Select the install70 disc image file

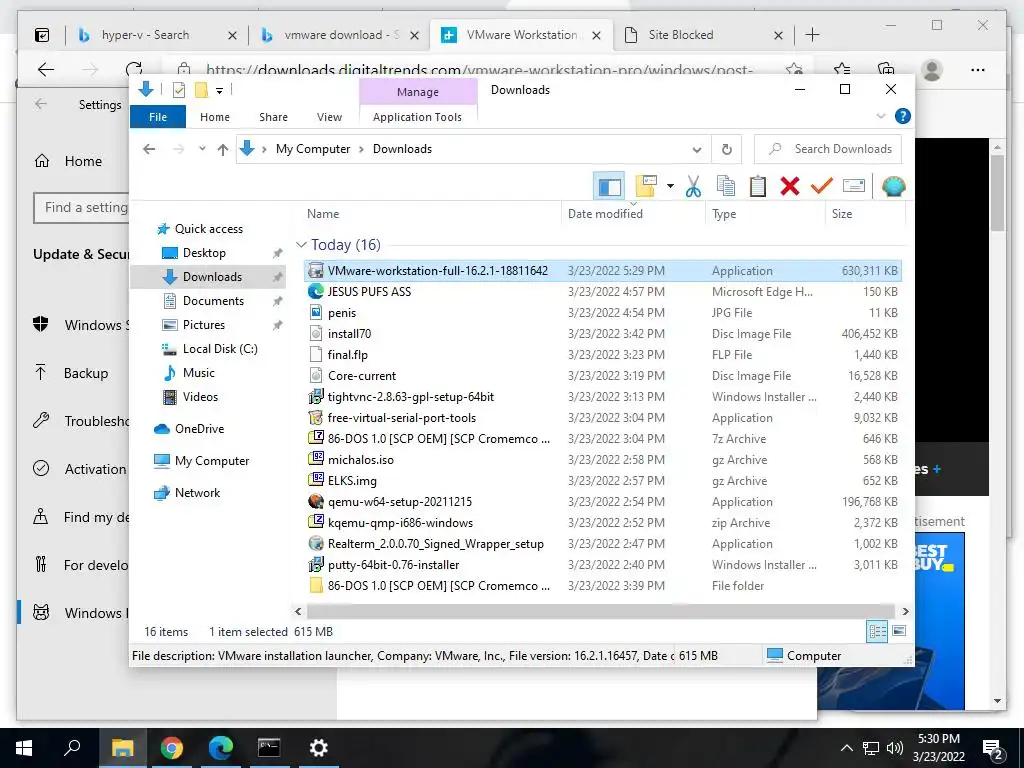click(x=603, y=334)
